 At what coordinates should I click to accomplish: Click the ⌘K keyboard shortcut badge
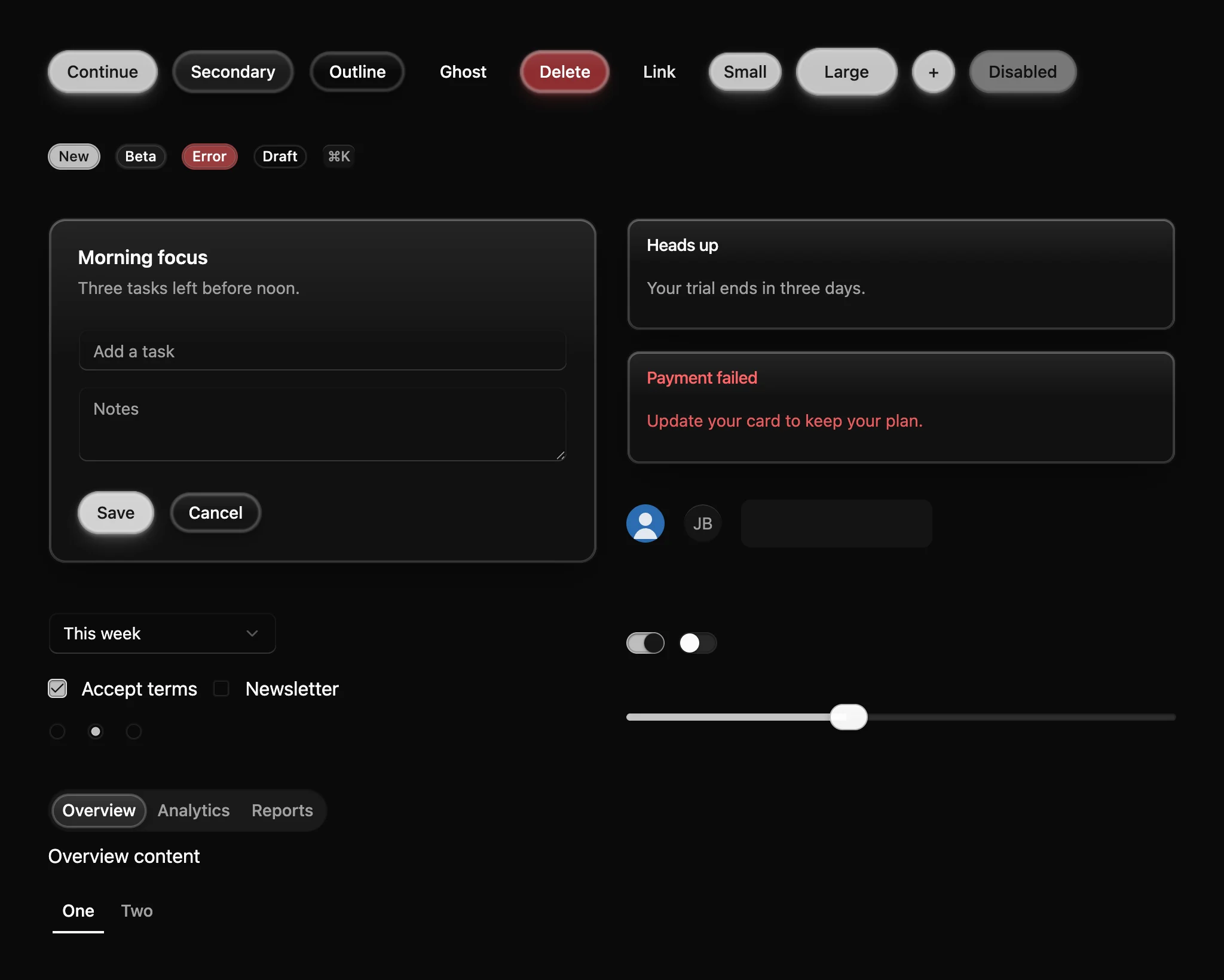coord(339,157)
